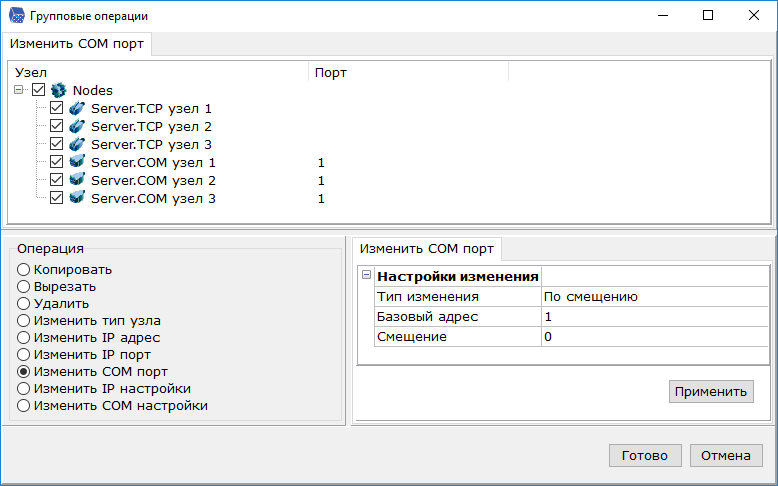Click the Server.TCP узел 3 node icon
778x486 pixels.
coord(77,144)
